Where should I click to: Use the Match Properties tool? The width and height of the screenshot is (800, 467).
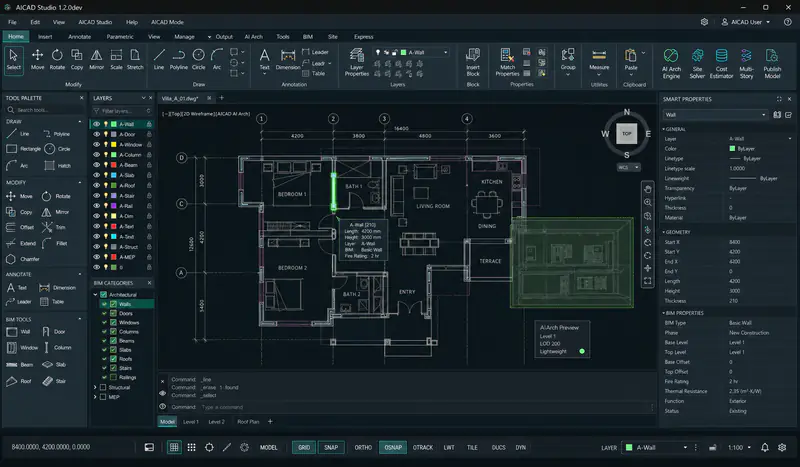507,62
